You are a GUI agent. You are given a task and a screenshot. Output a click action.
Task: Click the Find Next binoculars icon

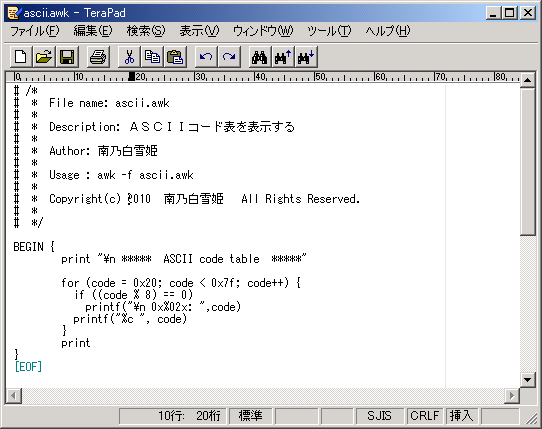(x=306, y=57)
